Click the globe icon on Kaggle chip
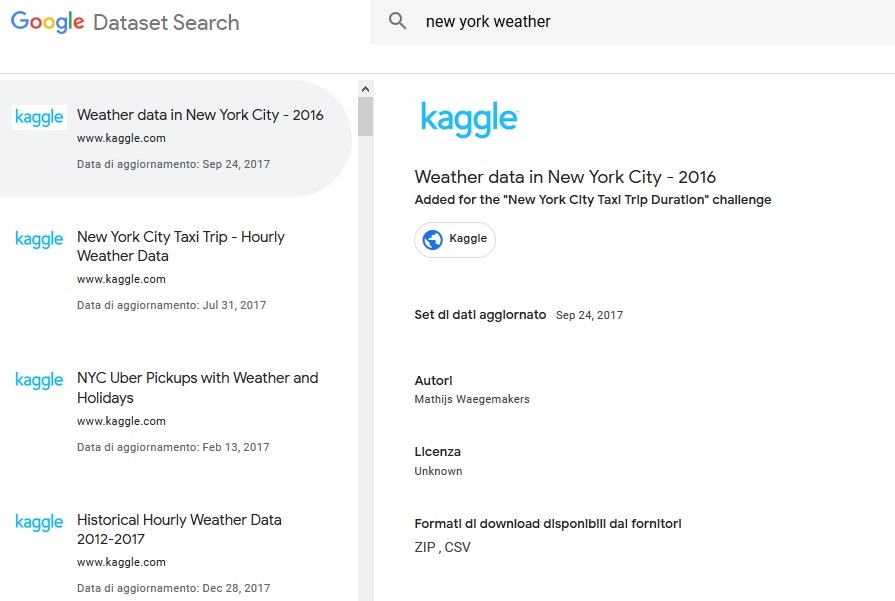Image resolution: width=895 pixels, height=601 pixels. tap(433, 240)
